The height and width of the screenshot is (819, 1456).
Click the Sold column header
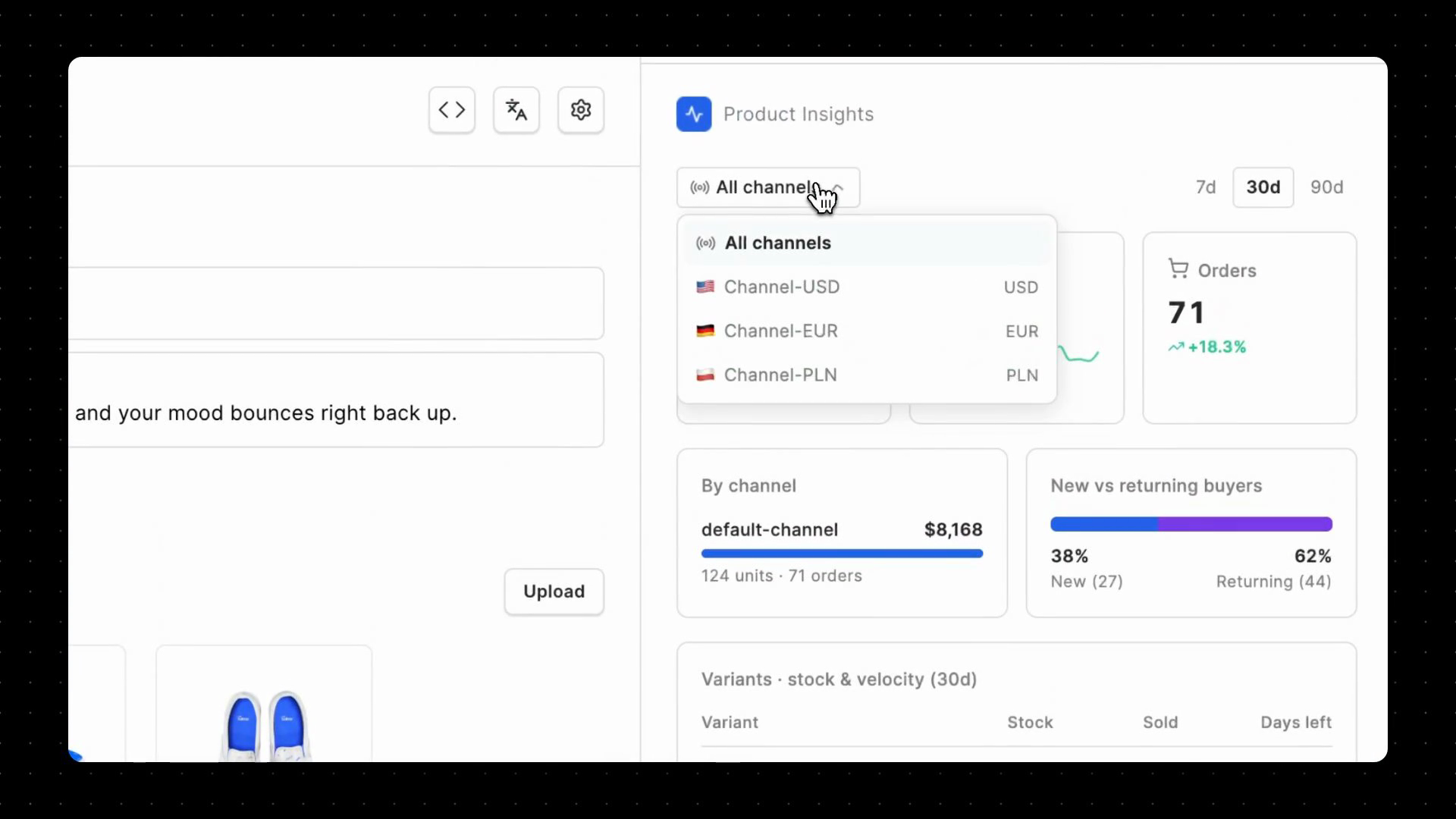(x=1160, y=723)
